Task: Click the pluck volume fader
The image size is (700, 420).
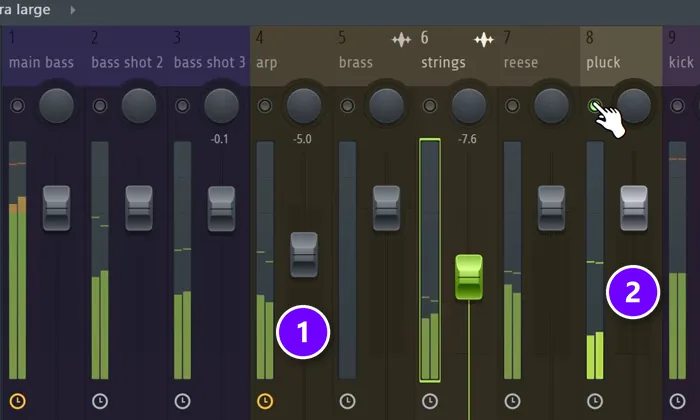Action: pos(634,208)
